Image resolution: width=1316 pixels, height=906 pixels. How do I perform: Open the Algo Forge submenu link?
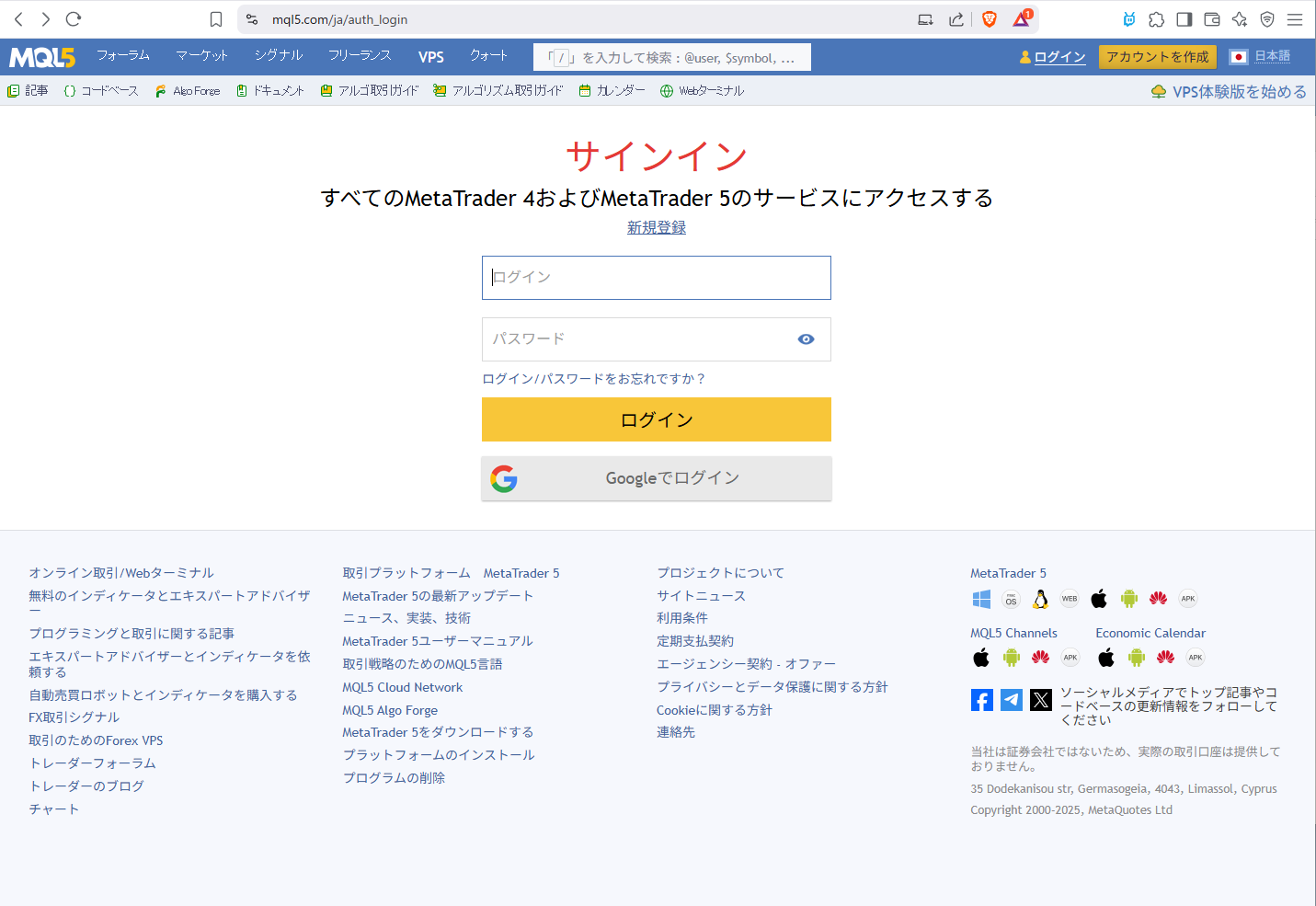pyautogui.click(x=188, y=90)
